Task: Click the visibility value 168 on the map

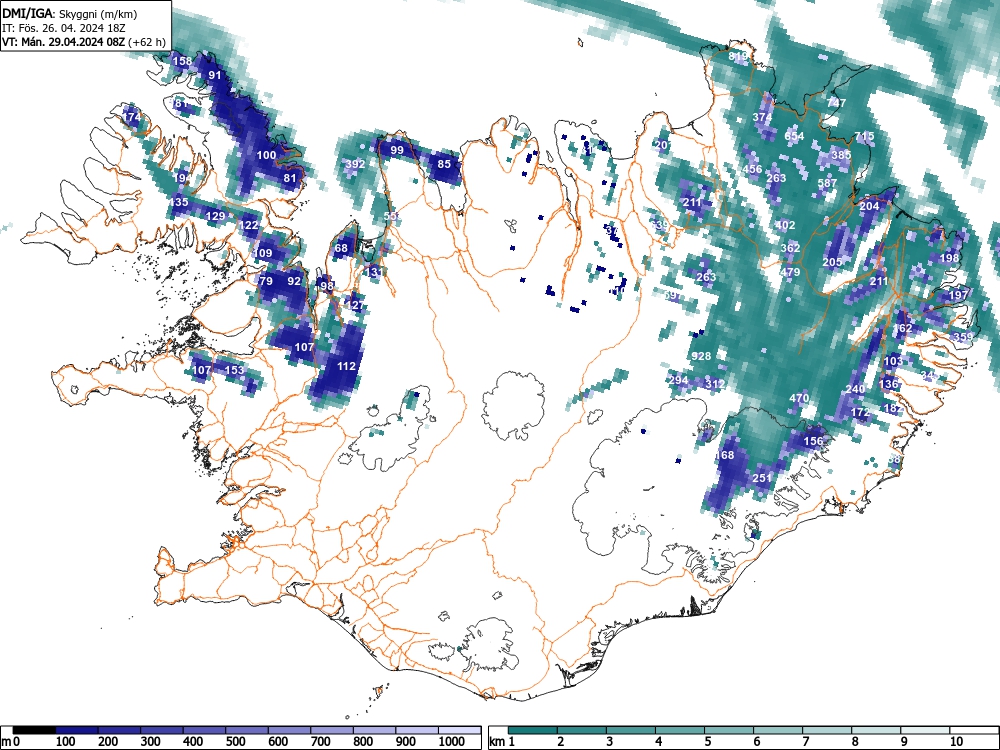Action: click(724, 455)
